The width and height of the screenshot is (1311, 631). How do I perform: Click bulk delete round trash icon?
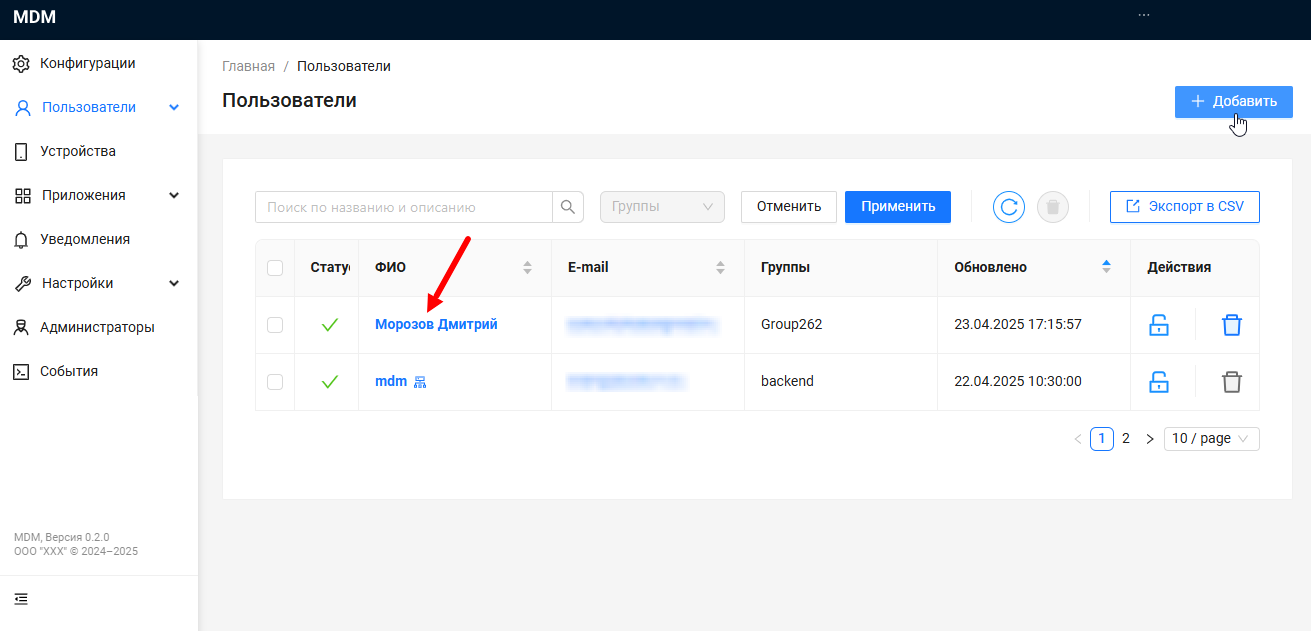coord(1053,207)
